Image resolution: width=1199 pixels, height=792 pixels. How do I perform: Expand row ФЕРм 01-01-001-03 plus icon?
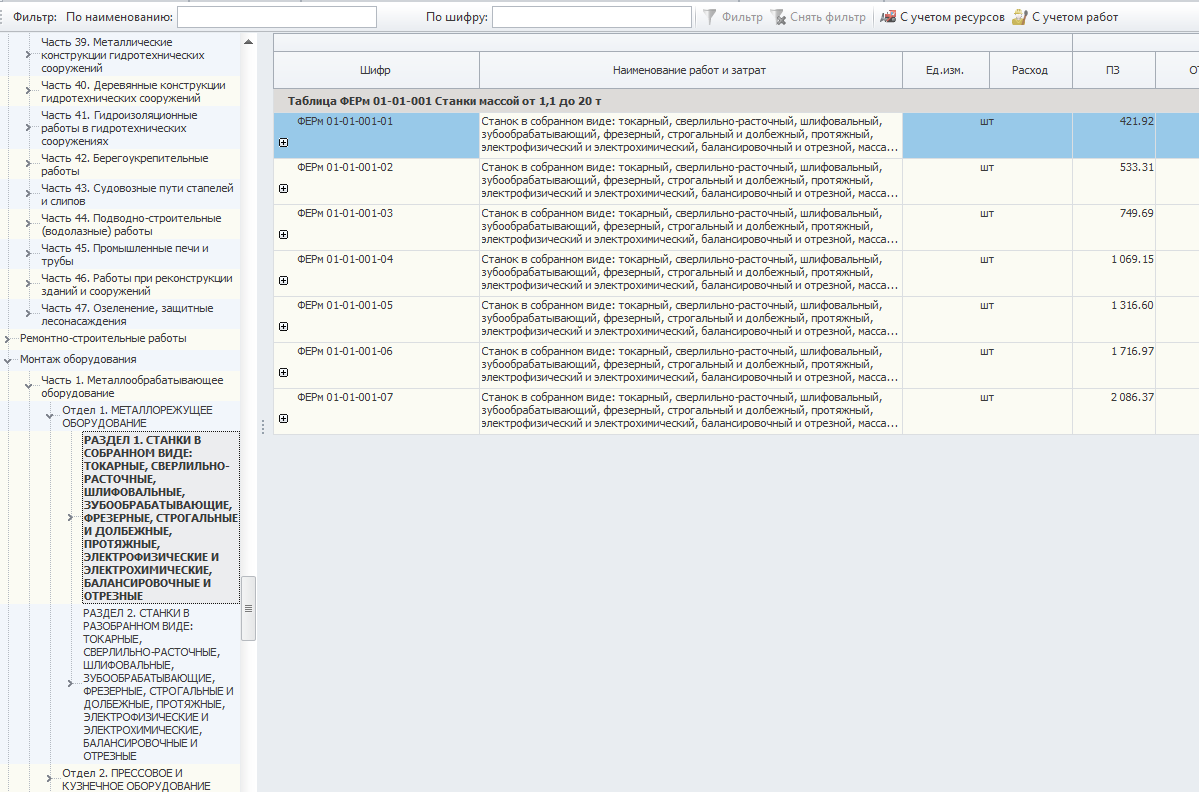284,234
